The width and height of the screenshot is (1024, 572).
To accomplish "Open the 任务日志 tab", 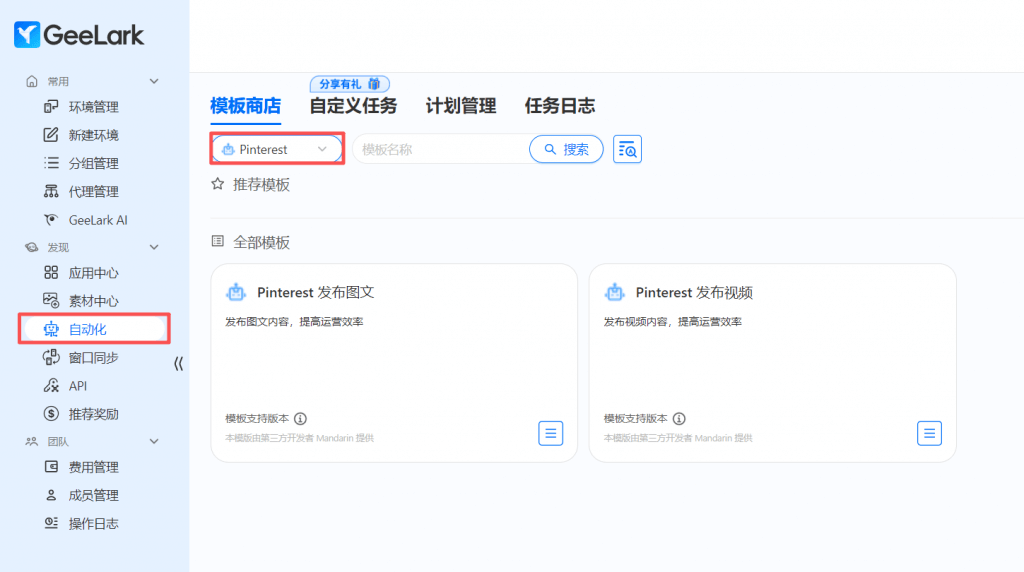I will [x=560, y=106].
